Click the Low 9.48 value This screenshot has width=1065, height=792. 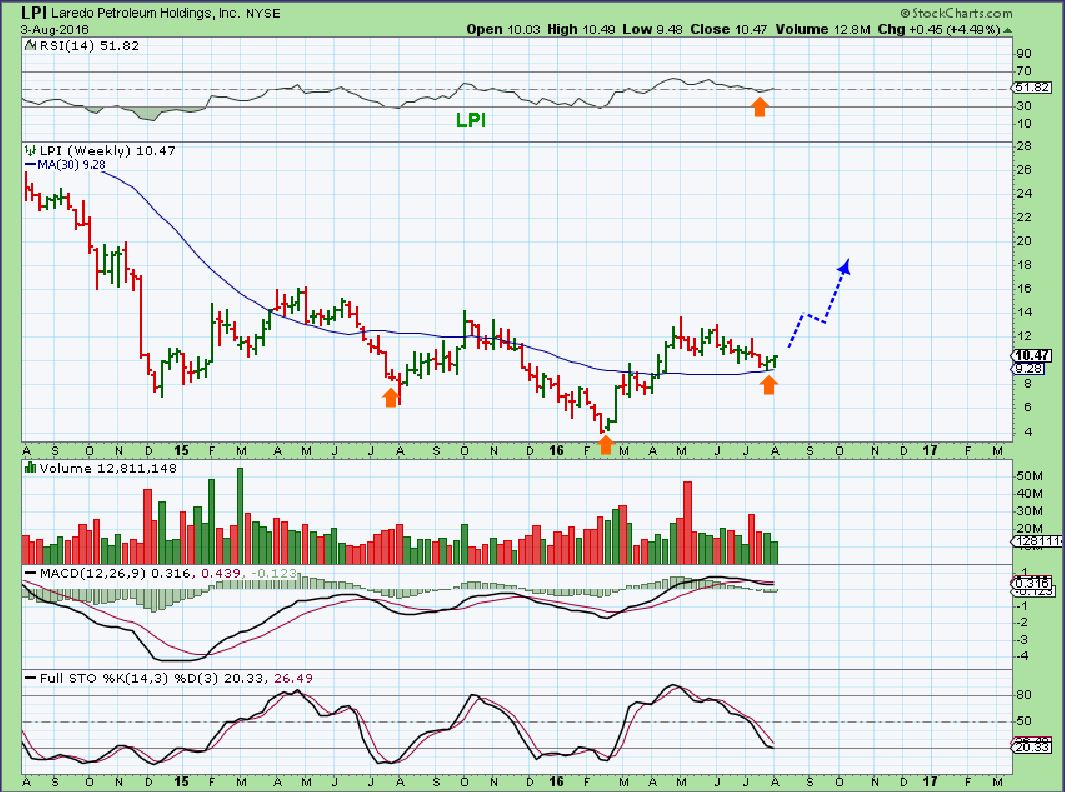point(652,29)
